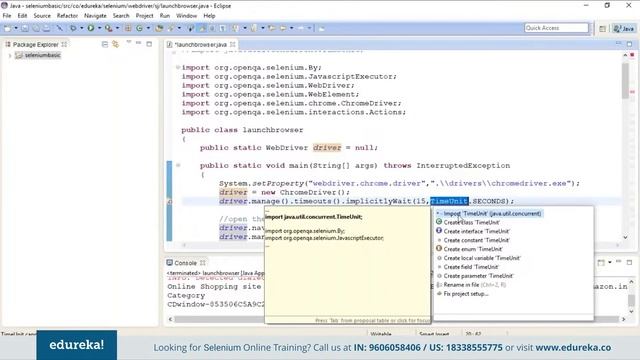Minimize the Package Explorer view

pos(139,44)
